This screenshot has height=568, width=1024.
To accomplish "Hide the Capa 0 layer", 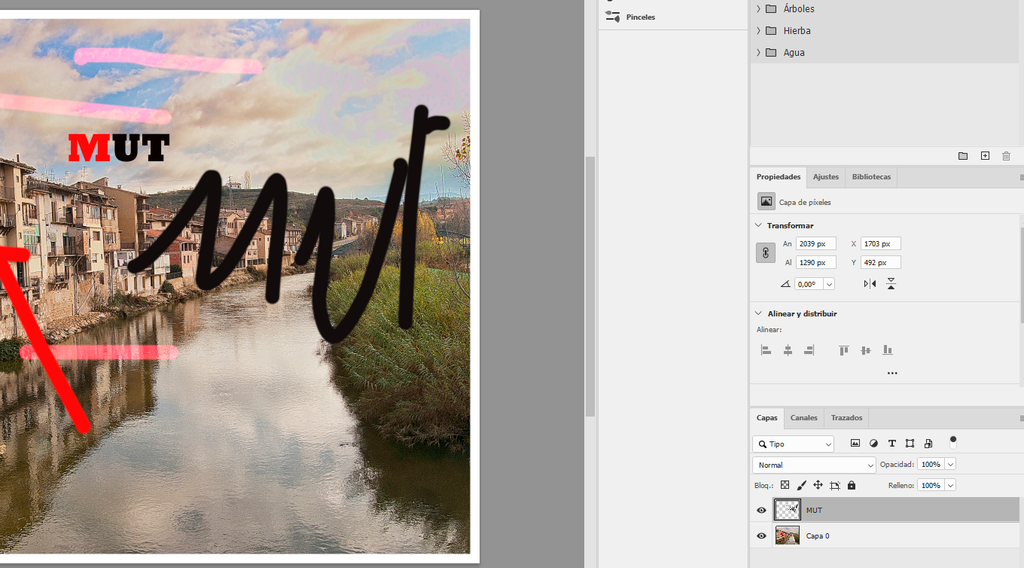I will pyautogui.click(x=761, y=536).
